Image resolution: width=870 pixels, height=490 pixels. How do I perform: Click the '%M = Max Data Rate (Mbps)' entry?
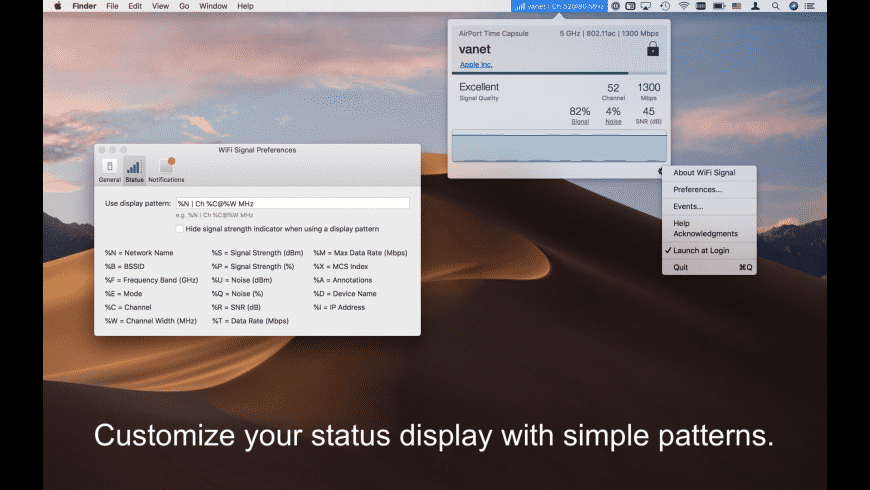(360, 252)
